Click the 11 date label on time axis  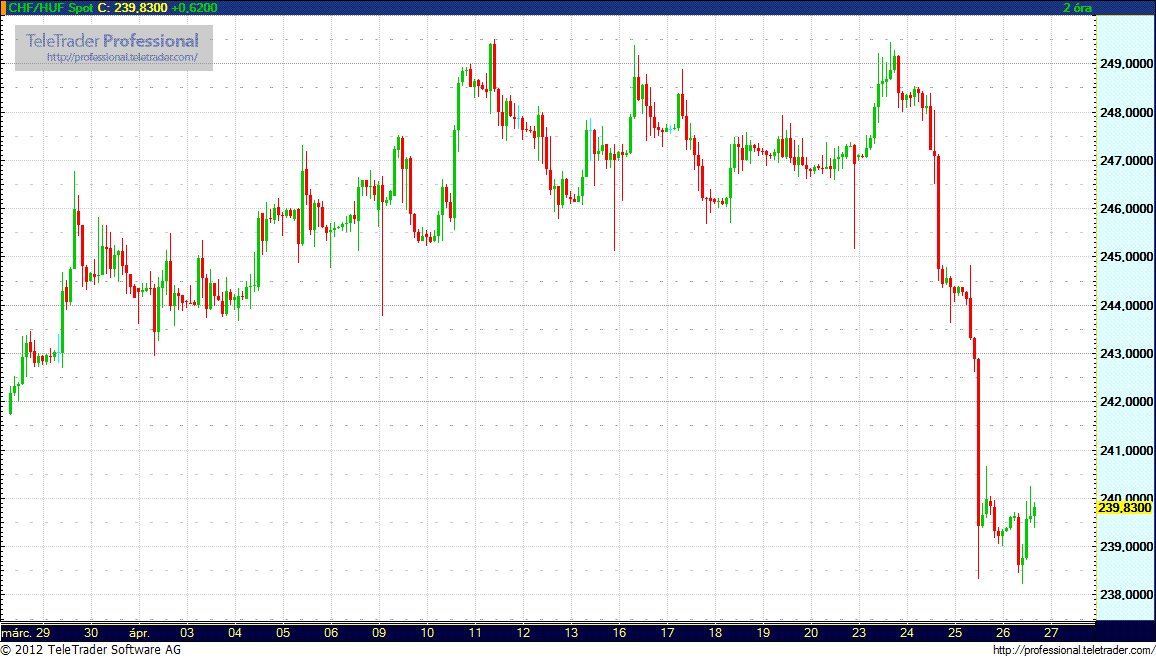pyautogui.click(x=476, y=632)
